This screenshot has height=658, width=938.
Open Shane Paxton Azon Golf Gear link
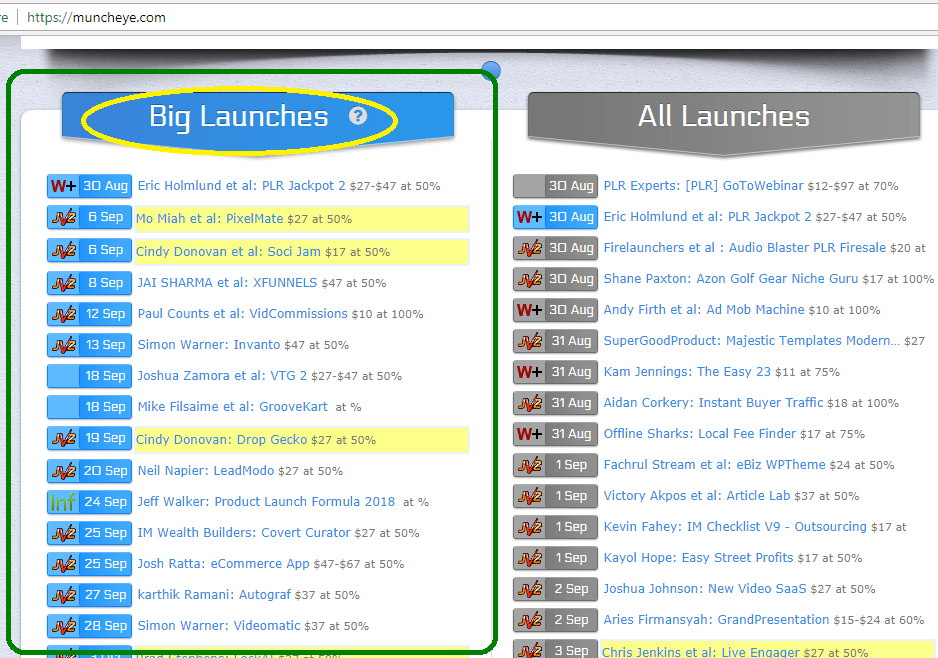point(731,279)
